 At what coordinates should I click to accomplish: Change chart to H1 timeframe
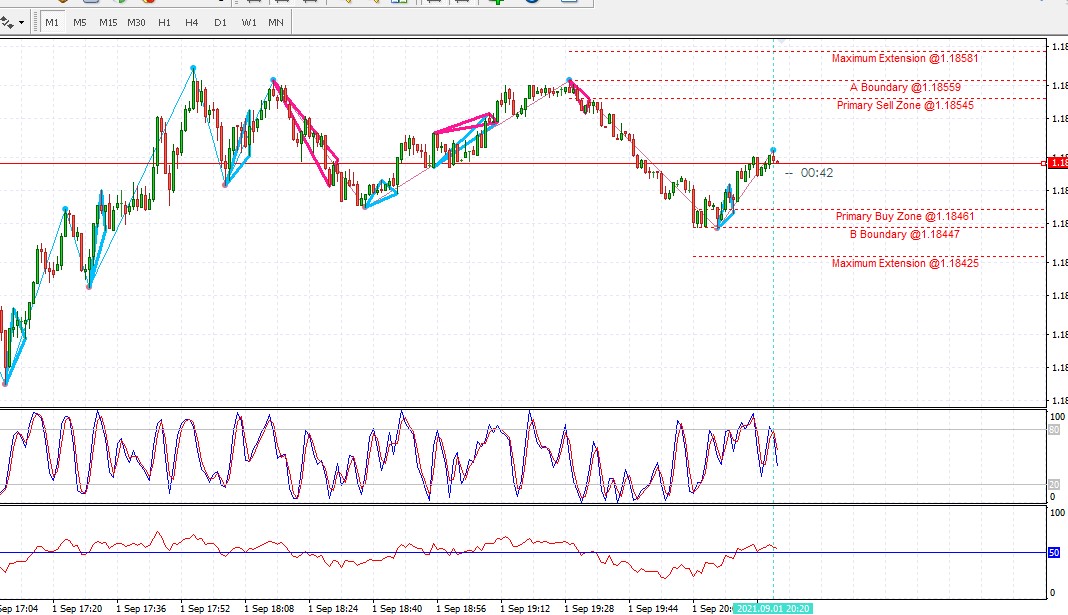(x=164, y=22)
